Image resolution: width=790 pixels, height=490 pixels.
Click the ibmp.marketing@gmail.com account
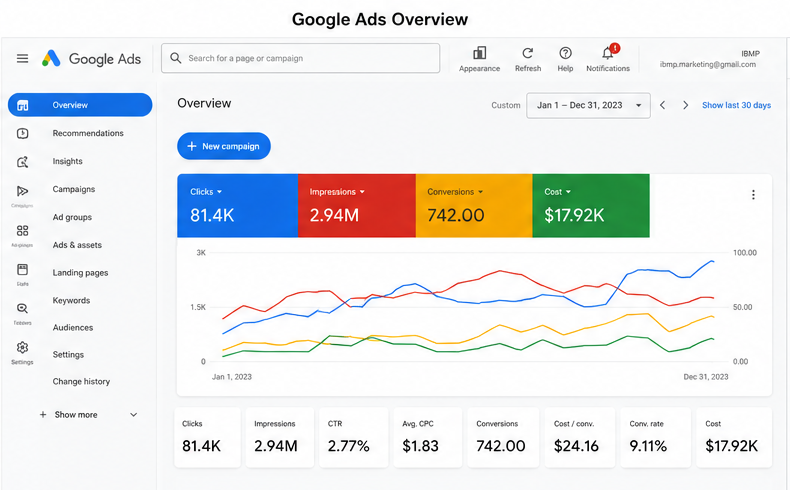pos(707,64)
